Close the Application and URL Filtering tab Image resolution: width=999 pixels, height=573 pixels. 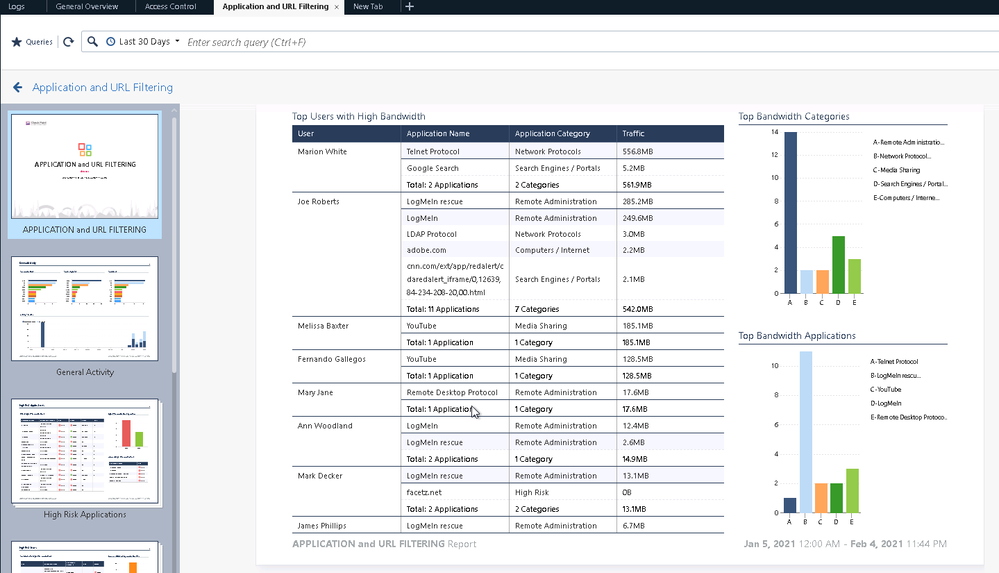point(336,7)
